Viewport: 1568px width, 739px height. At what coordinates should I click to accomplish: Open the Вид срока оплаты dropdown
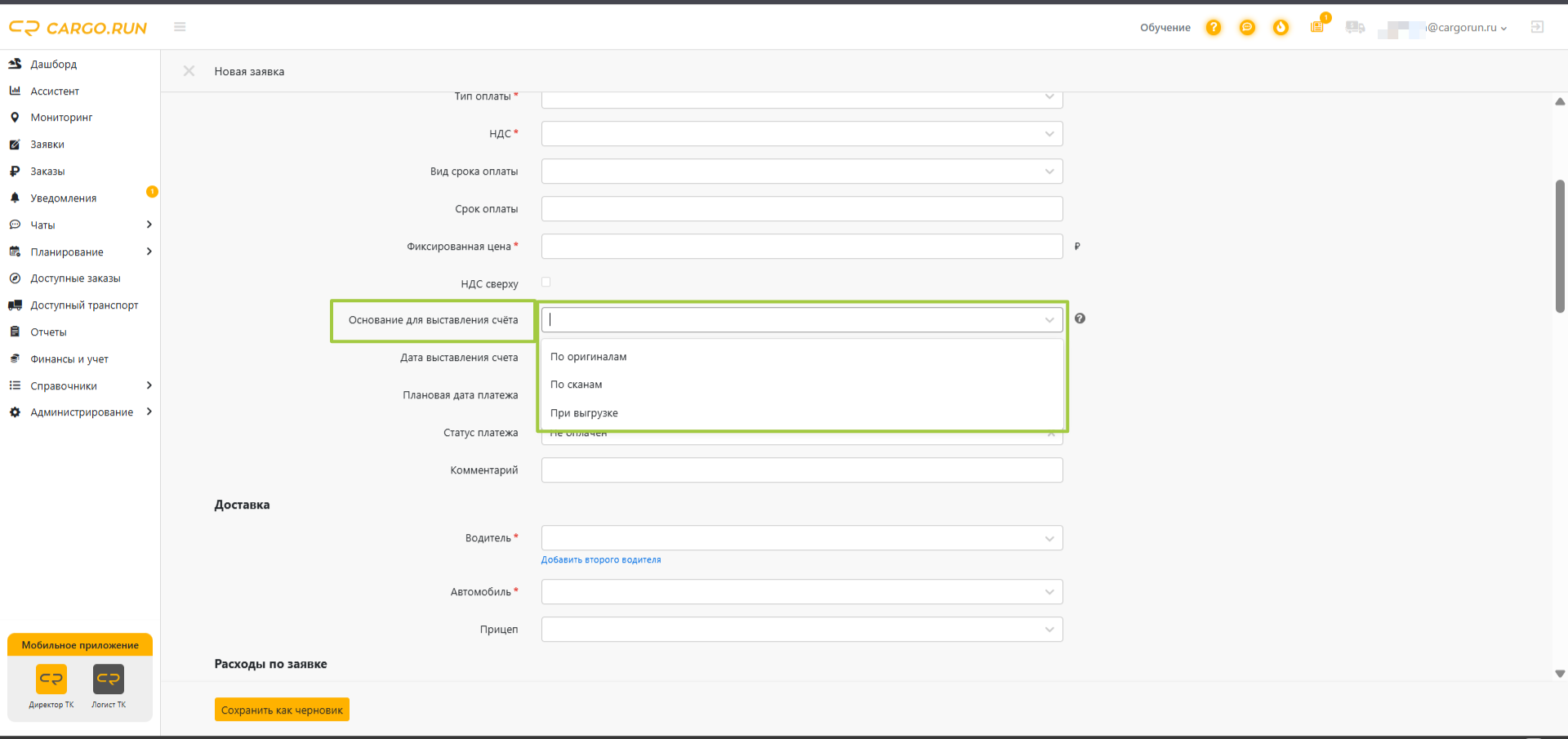802,171
